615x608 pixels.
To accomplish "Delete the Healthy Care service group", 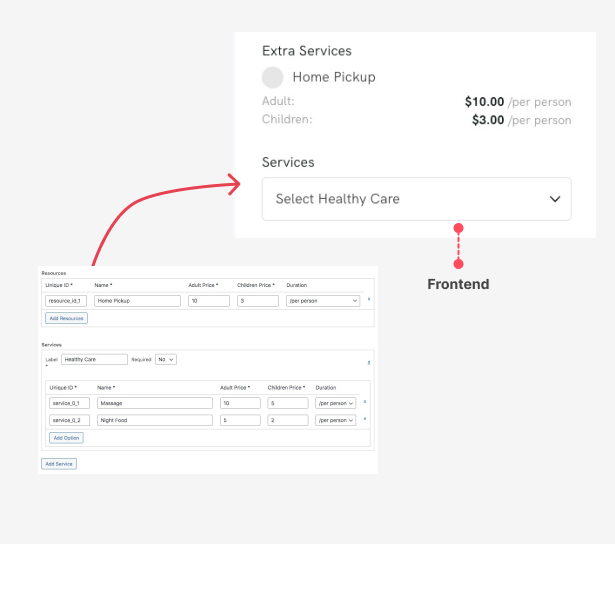I will 369,362.
